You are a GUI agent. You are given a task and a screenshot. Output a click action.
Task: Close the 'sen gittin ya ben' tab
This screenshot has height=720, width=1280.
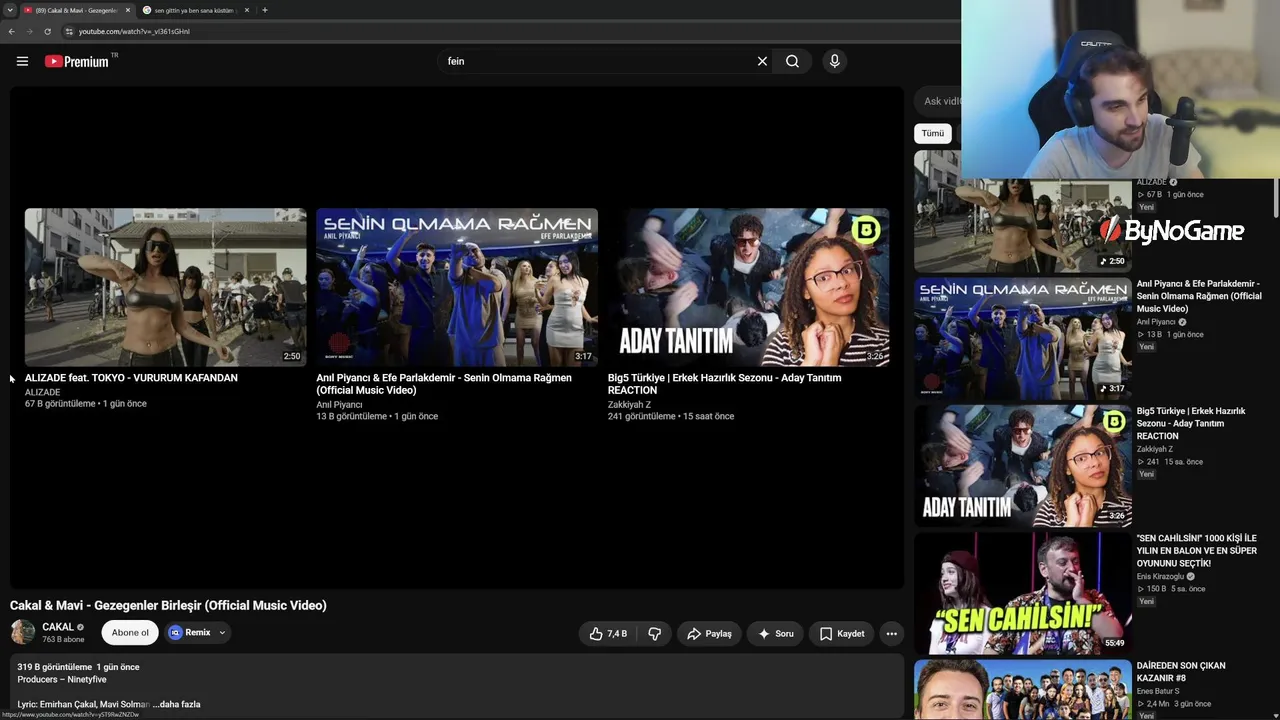coord(247,10)
